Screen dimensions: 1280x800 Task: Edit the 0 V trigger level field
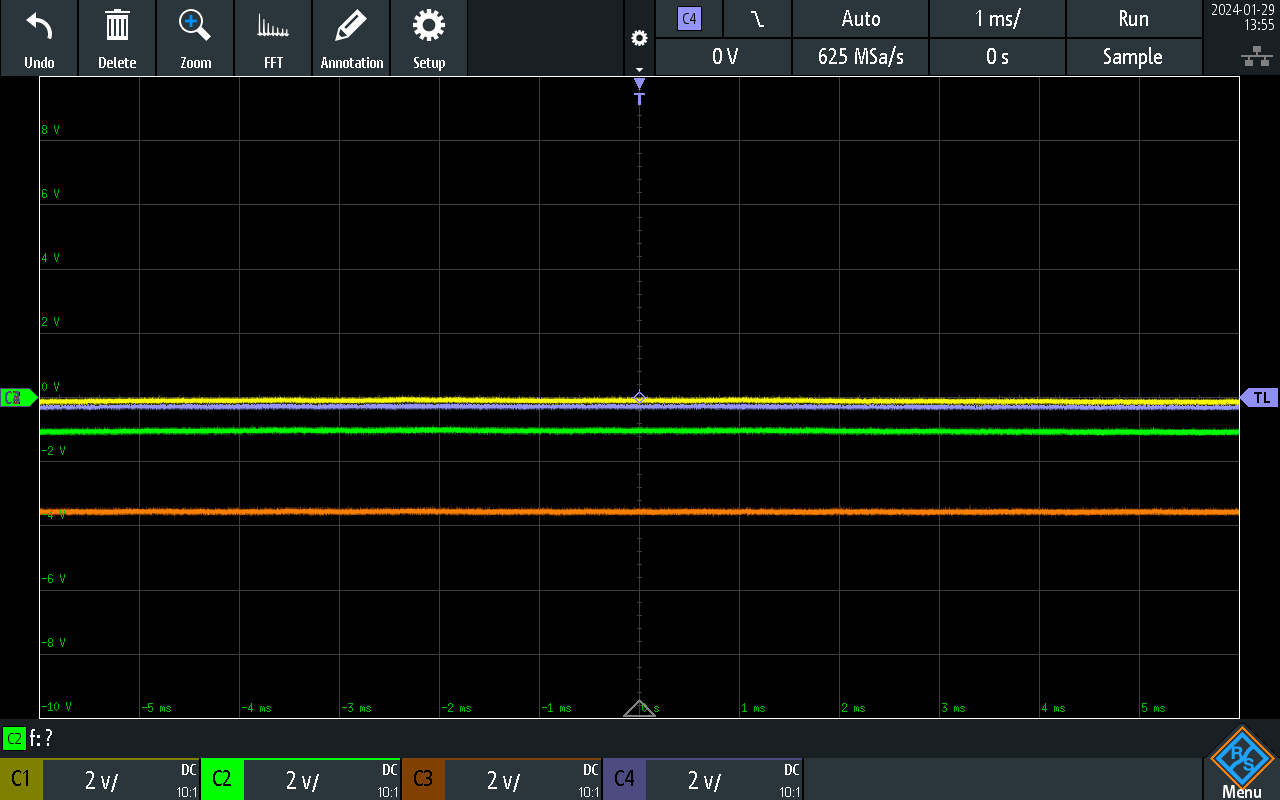(x=724, y=57)
